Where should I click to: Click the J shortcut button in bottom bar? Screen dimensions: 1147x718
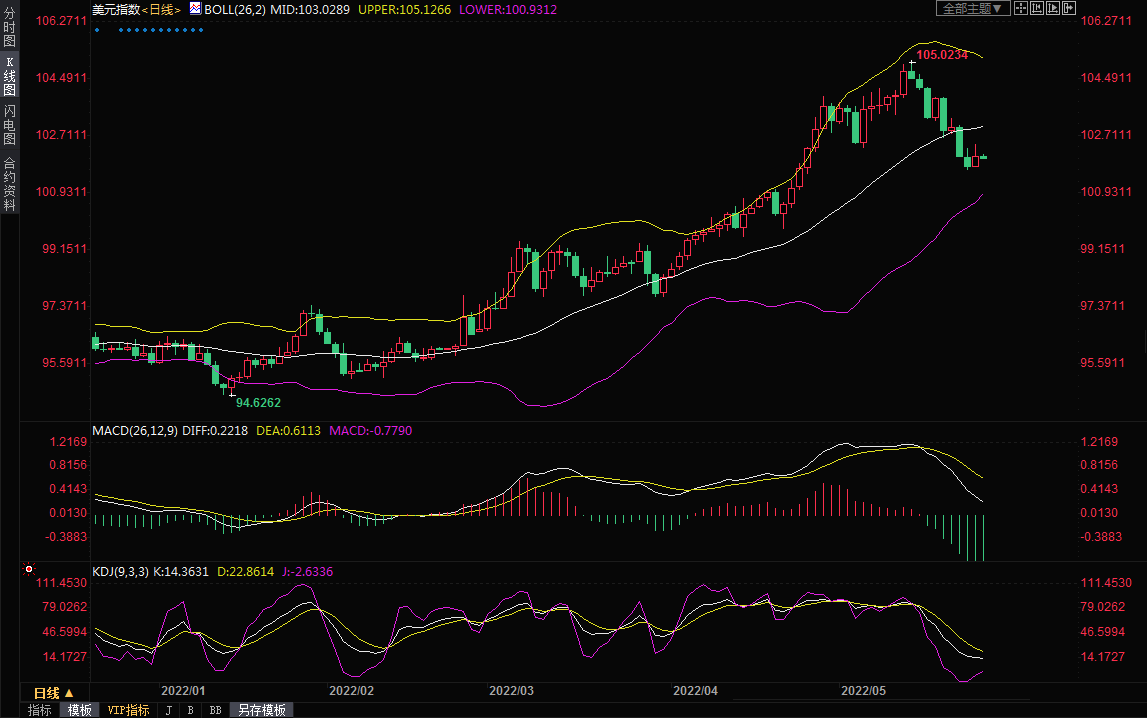coord(168,710)
